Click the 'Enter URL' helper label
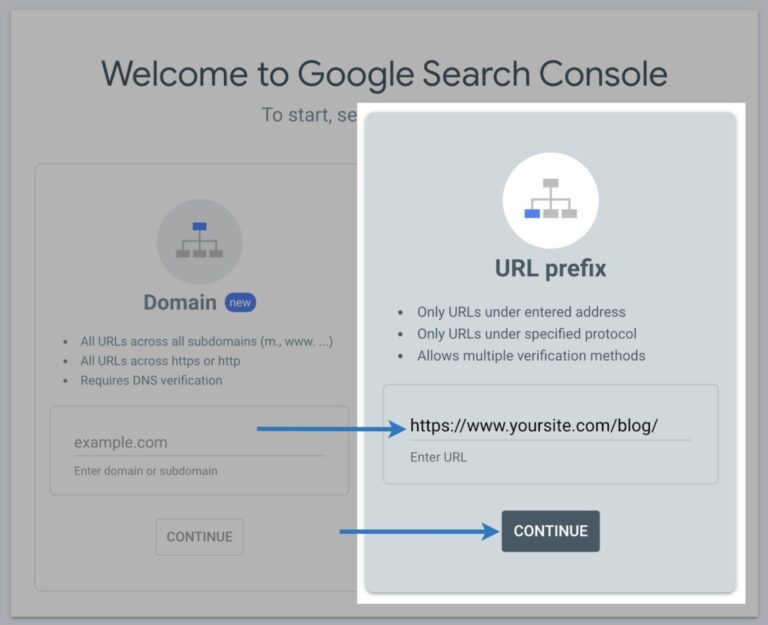Image resolution: width=768 pixels, height=625 pixels. (x=438, y=457)
